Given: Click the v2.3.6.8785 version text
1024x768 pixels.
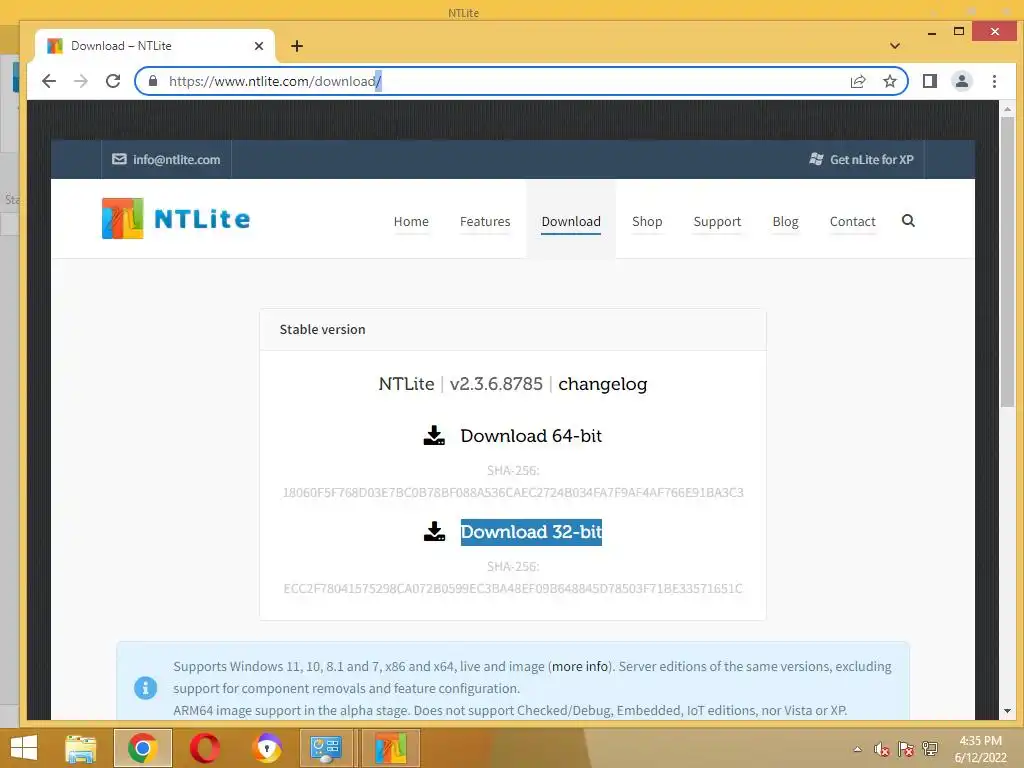Looking at the screenshot, I should (x=496, y=384).
